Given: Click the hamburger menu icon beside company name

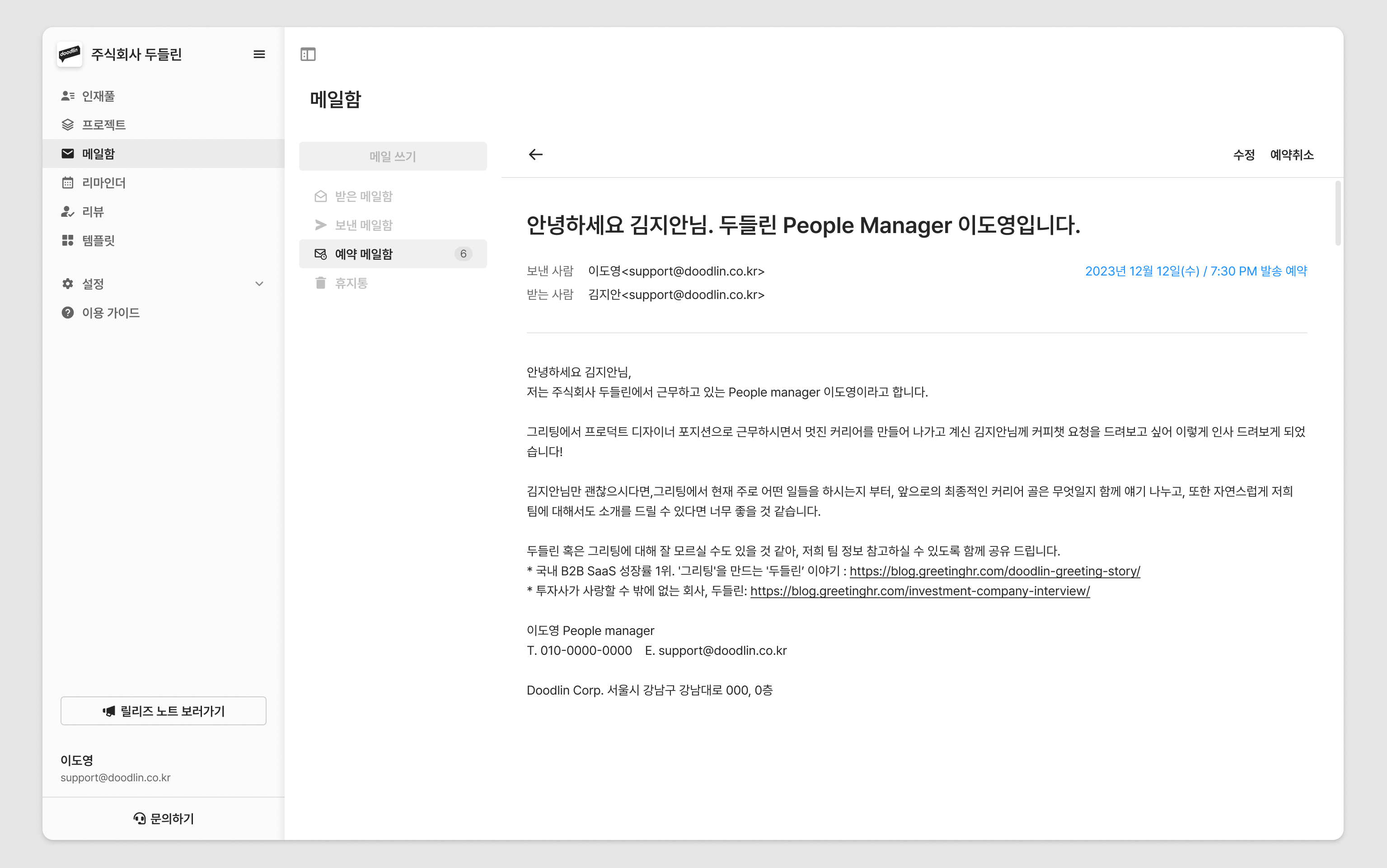Looking at the screenshot, I should (259, 55).
